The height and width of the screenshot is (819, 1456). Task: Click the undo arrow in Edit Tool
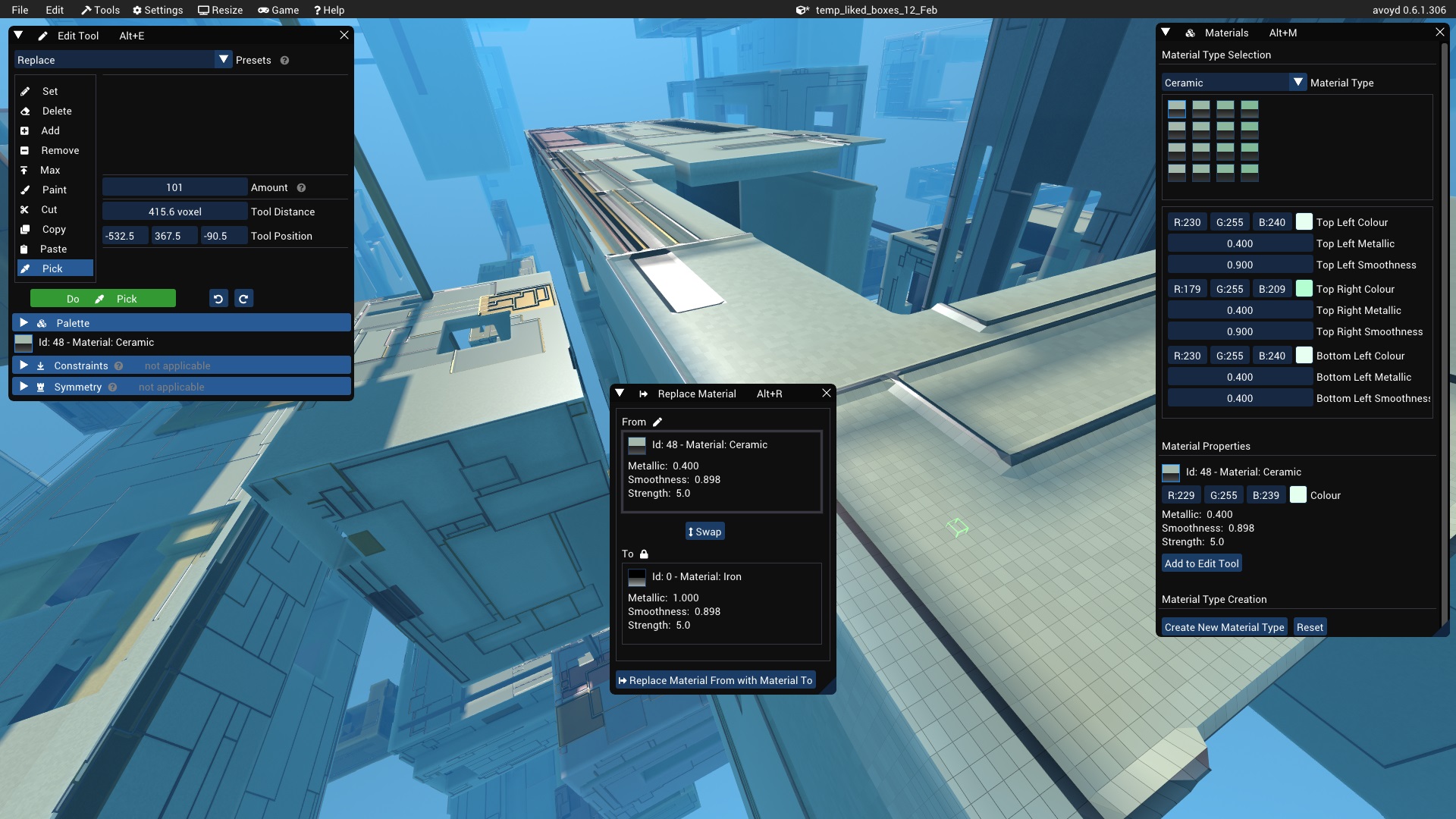tap(218, 298)
